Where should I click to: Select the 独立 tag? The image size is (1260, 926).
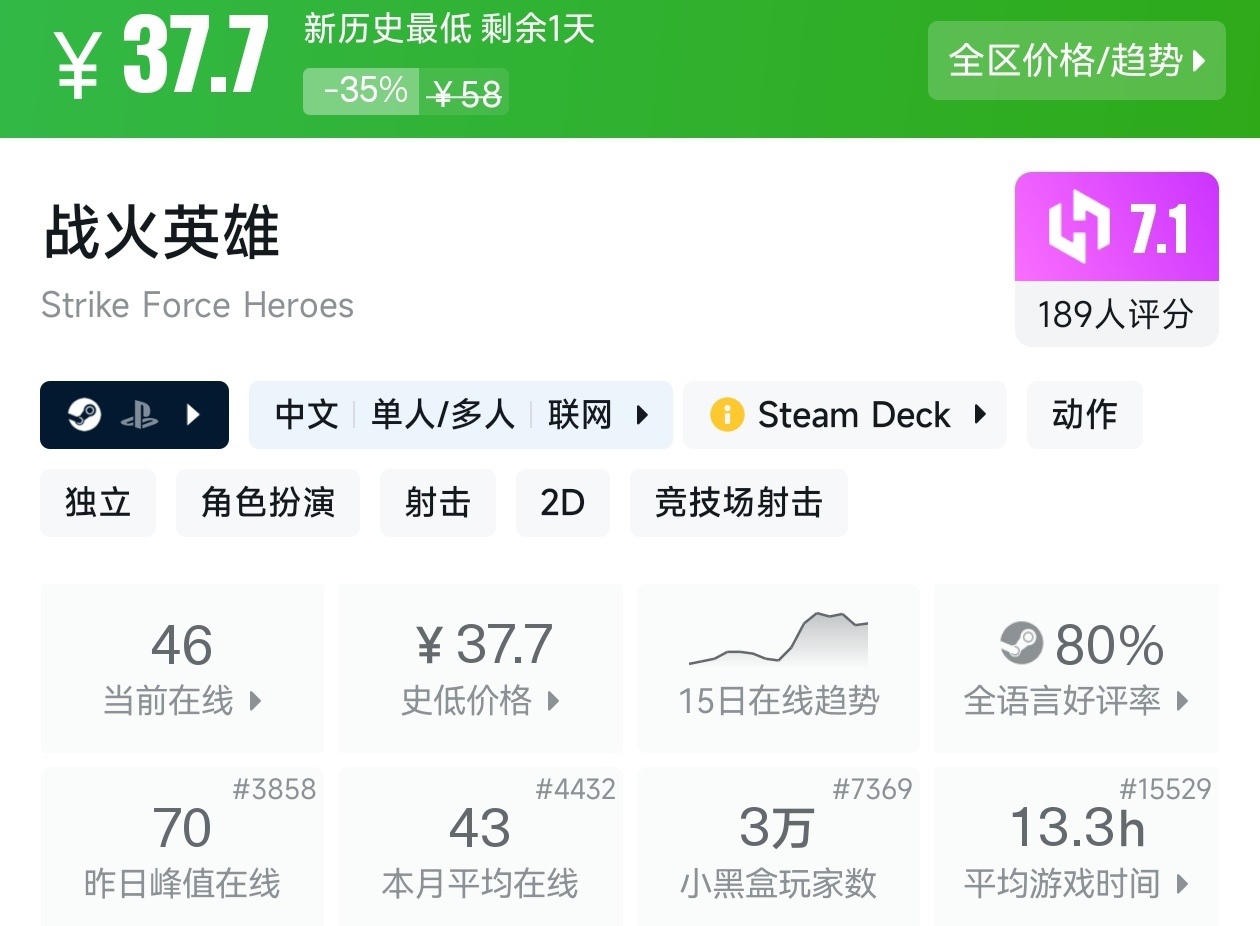(98, 503)
